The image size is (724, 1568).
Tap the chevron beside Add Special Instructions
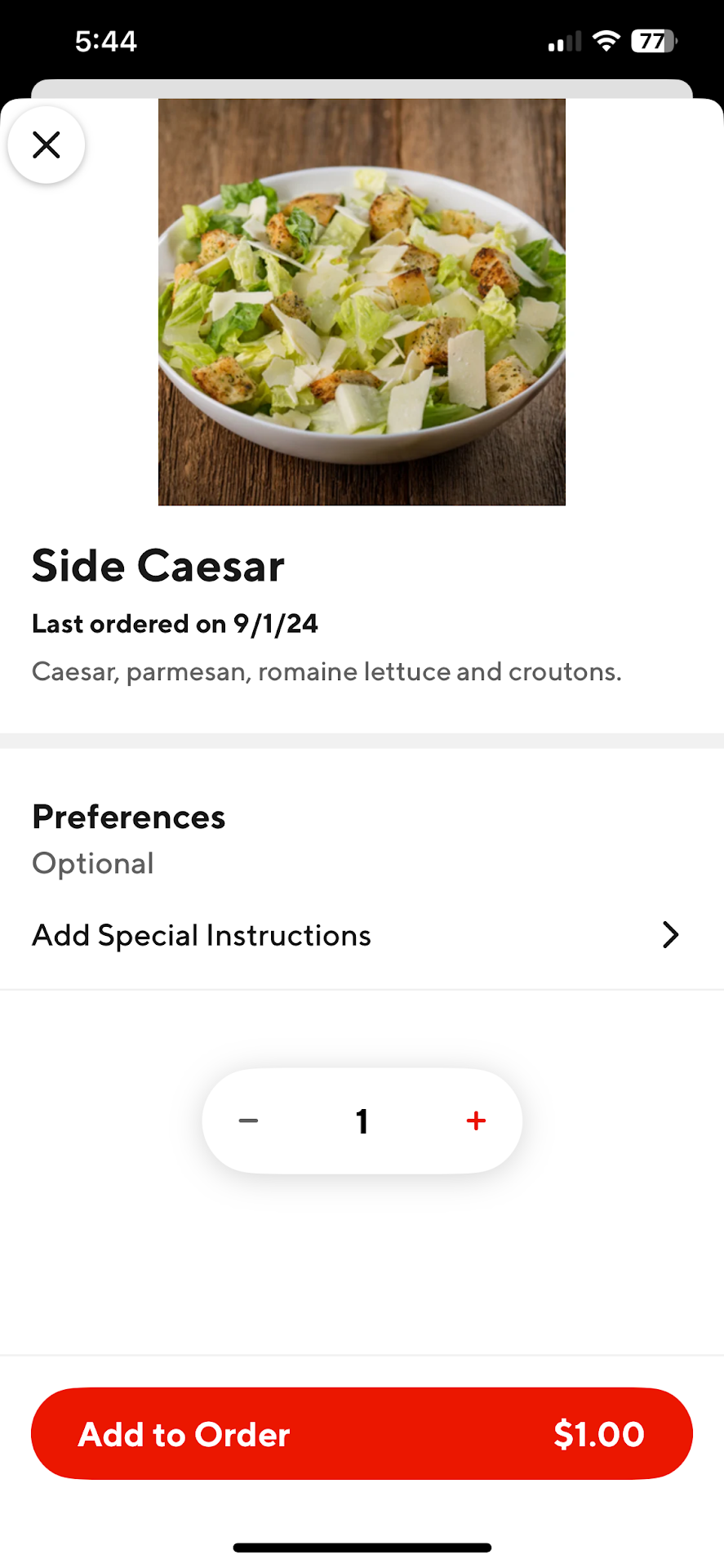pyautogui.click(x=670, y=935)
